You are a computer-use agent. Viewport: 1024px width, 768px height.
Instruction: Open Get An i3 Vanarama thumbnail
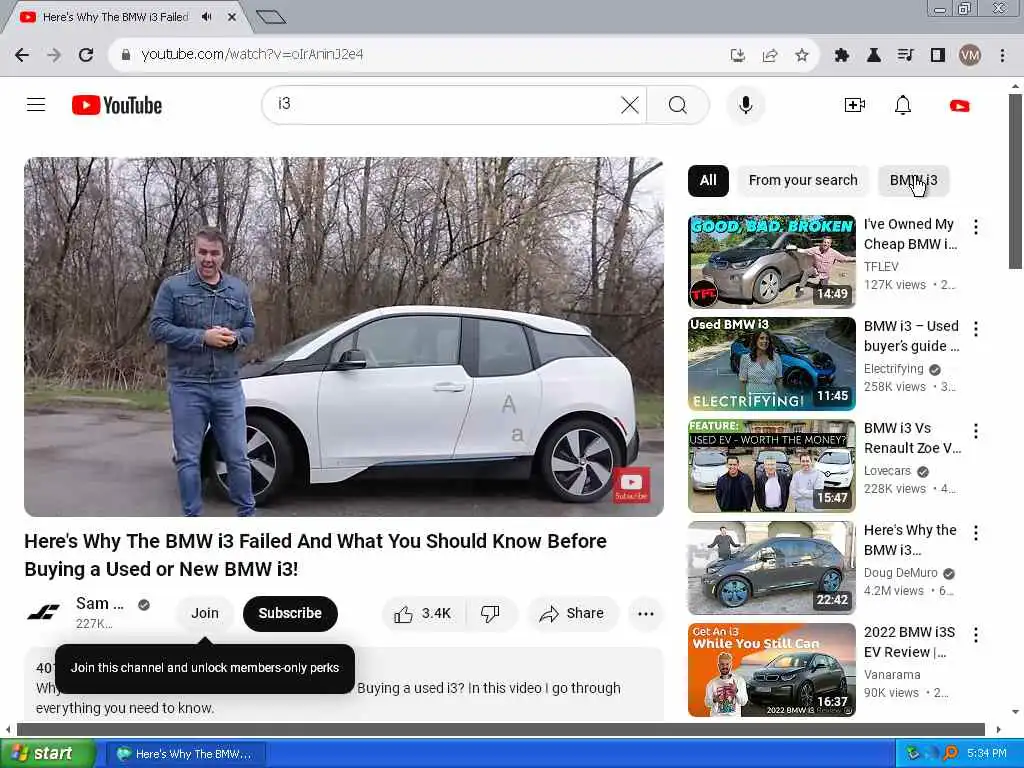771,669
